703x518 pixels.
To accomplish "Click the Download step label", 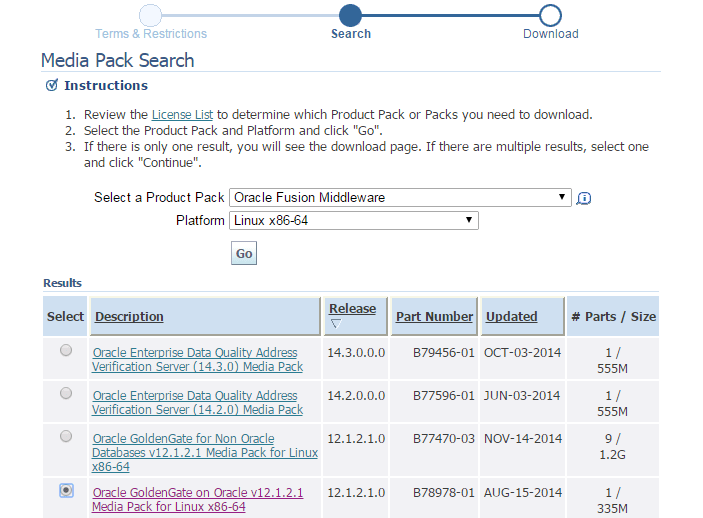I will pyautogui.click(x=551, y=34).
